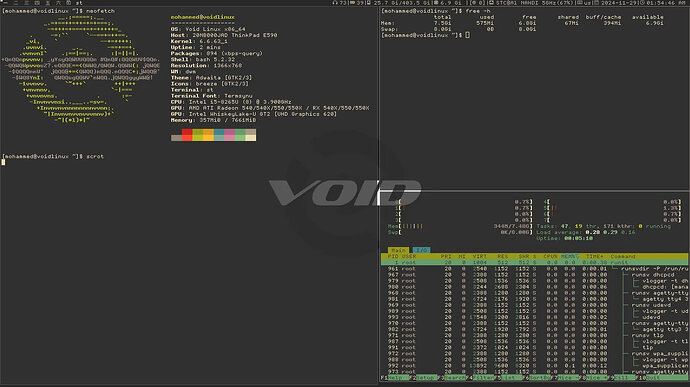
Task: Open F6 SortBy menu in htop
Action: (537, 378)
